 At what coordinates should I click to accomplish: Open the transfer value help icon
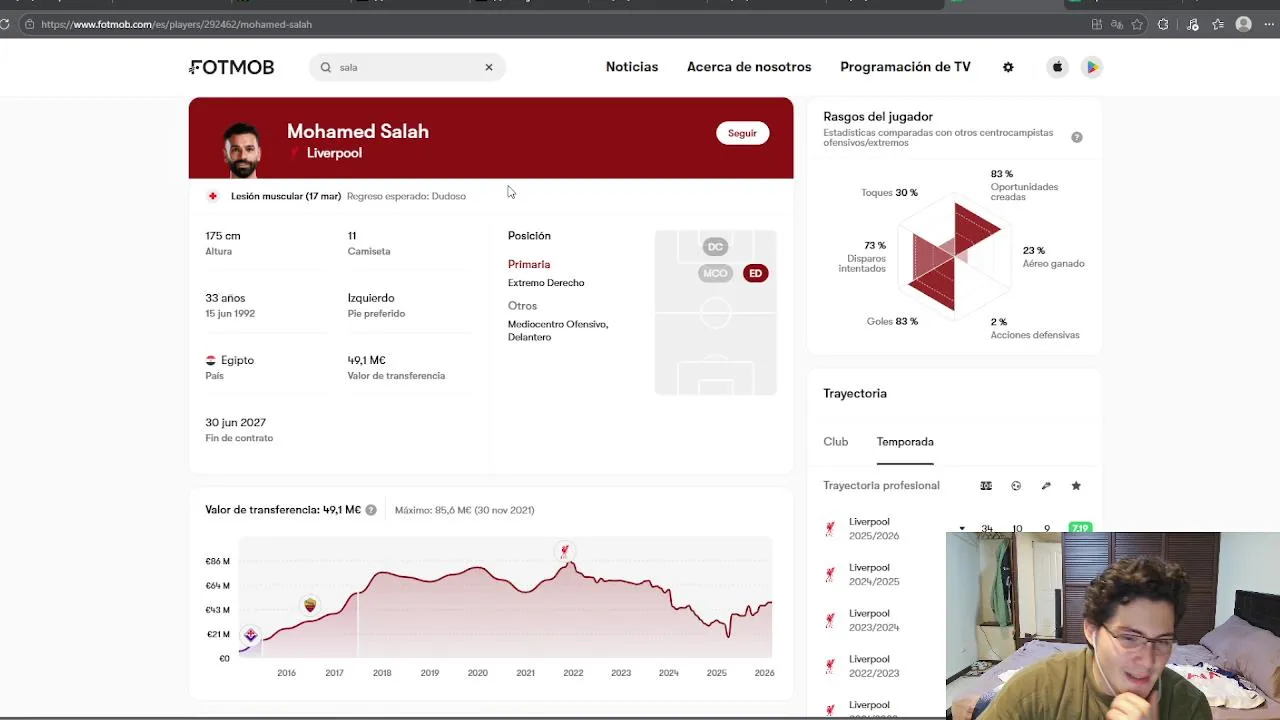[371, 510]
